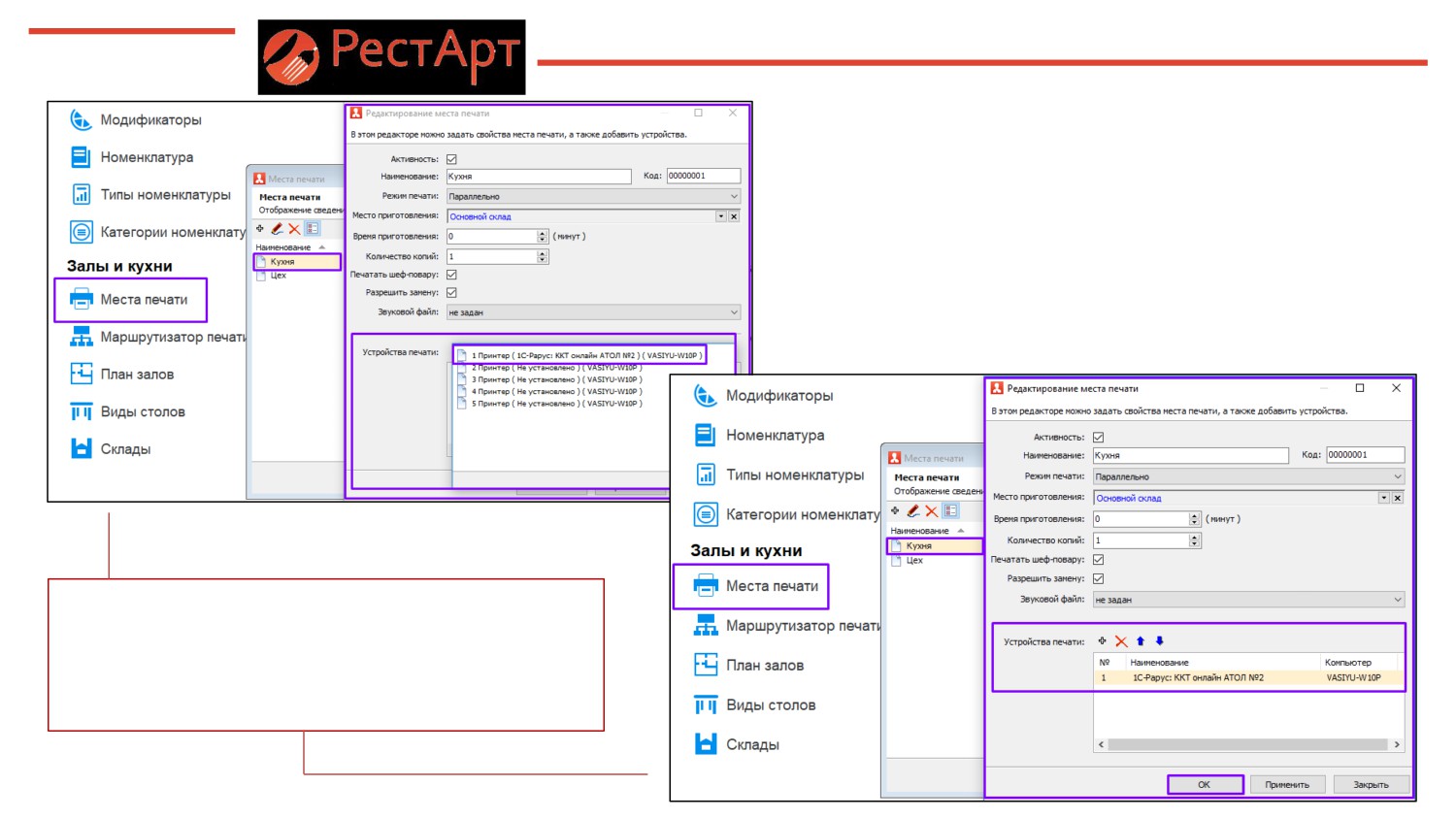Choose 3 Принтер Не установлено entry
1456x818 pixels.
tap(550, 379)
